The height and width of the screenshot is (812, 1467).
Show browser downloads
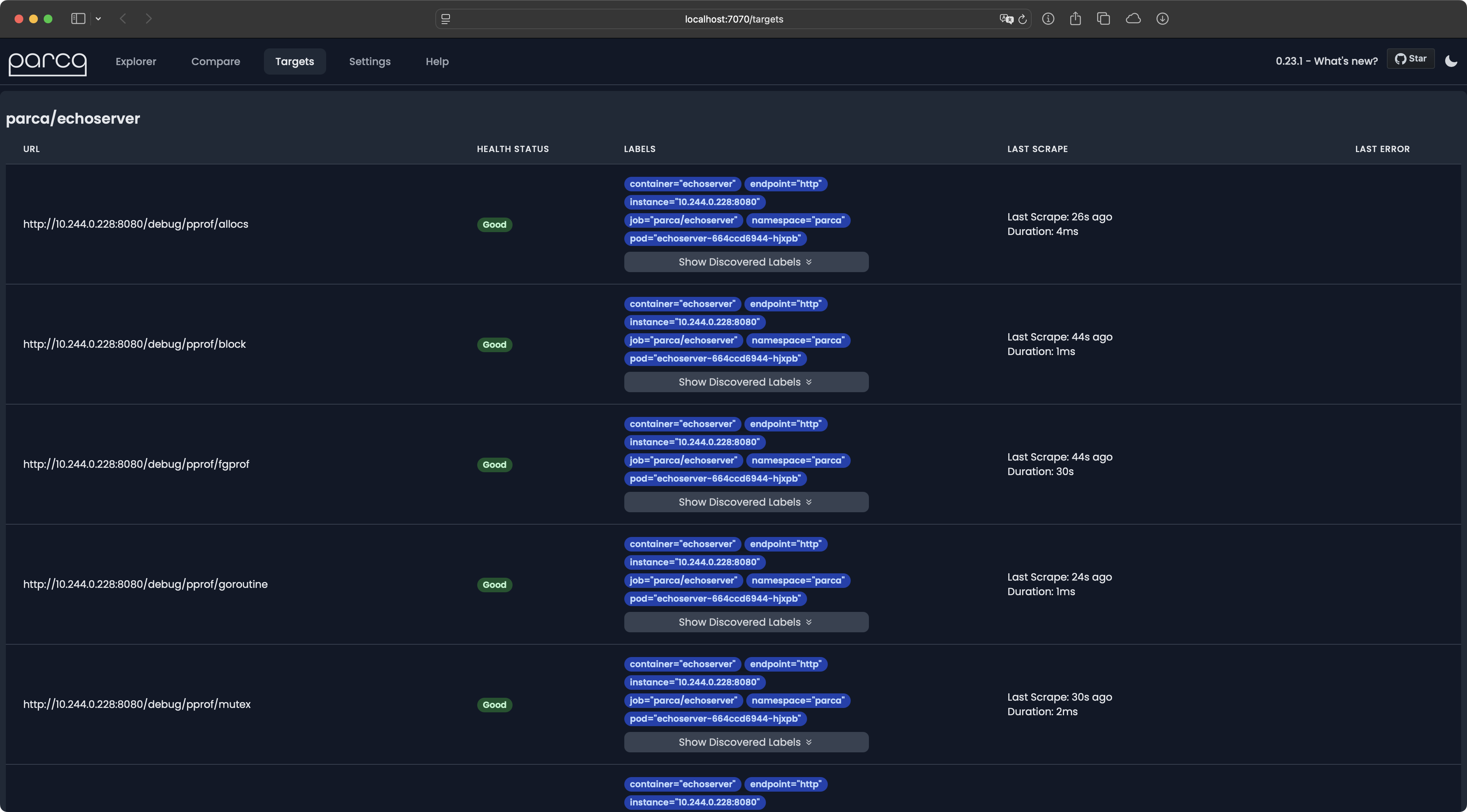click(x=1162, y=19)
